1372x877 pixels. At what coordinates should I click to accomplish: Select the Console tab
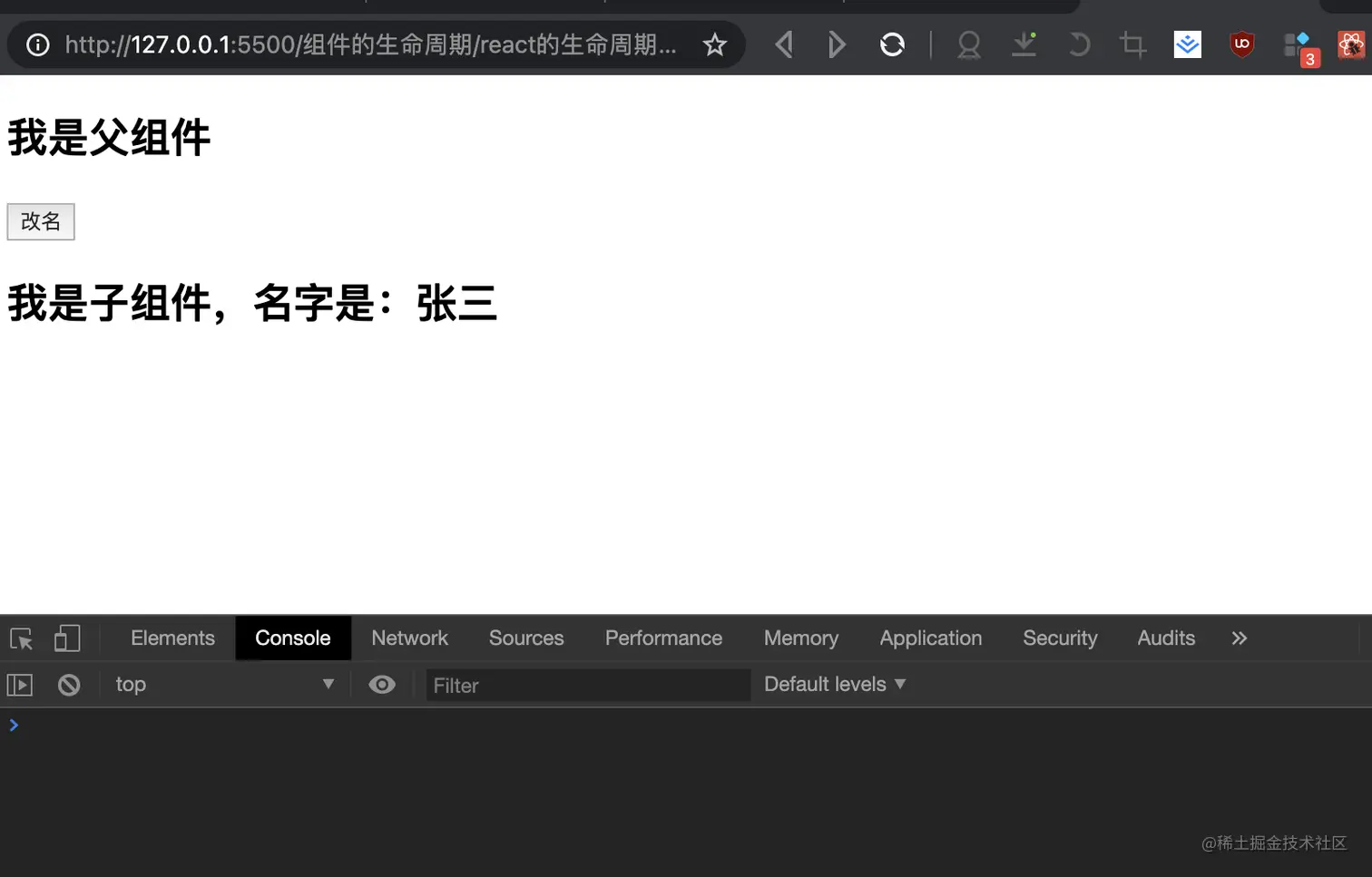coord(293,638)
